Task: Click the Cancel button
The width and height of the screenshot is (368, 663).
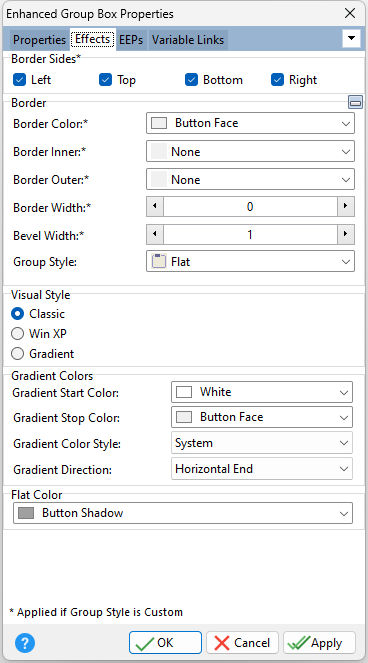Action: pyautogui.click(x=242, y=643)
